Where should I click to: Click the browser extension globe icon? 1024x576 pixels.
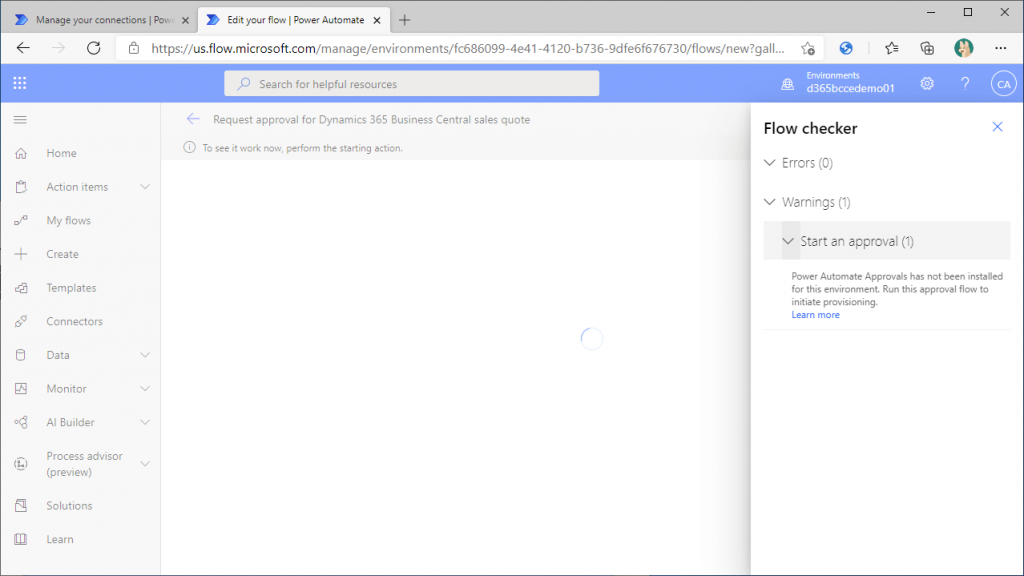click(x=846, y=48)
